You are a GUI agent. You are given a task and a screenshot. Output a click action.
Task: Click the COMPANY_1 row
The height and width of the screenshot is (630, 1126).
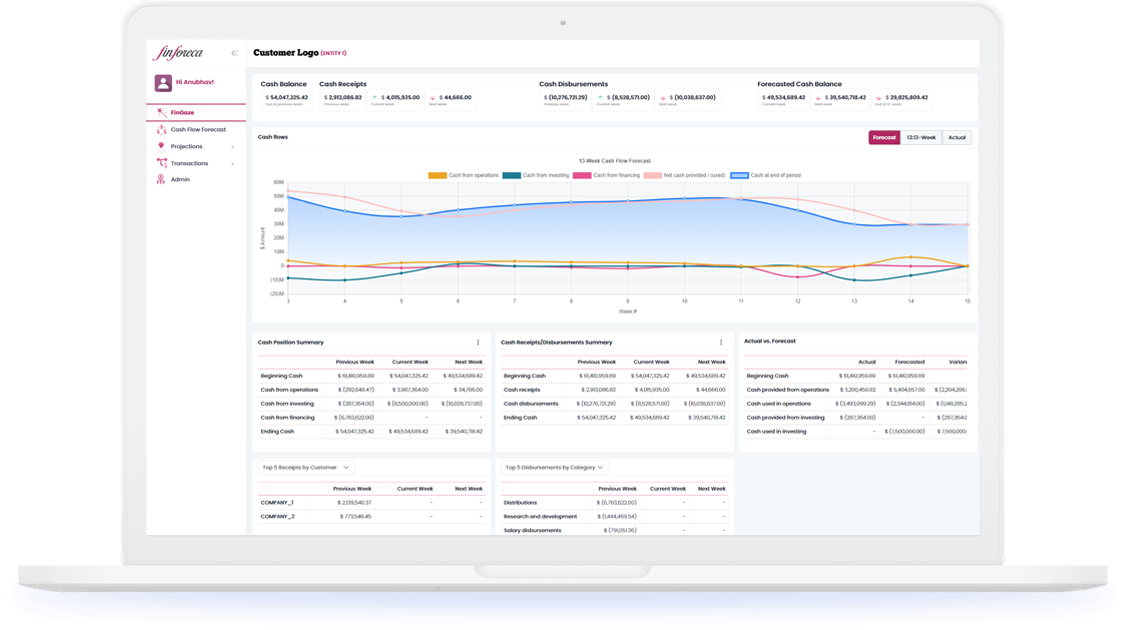pos(372,503)
